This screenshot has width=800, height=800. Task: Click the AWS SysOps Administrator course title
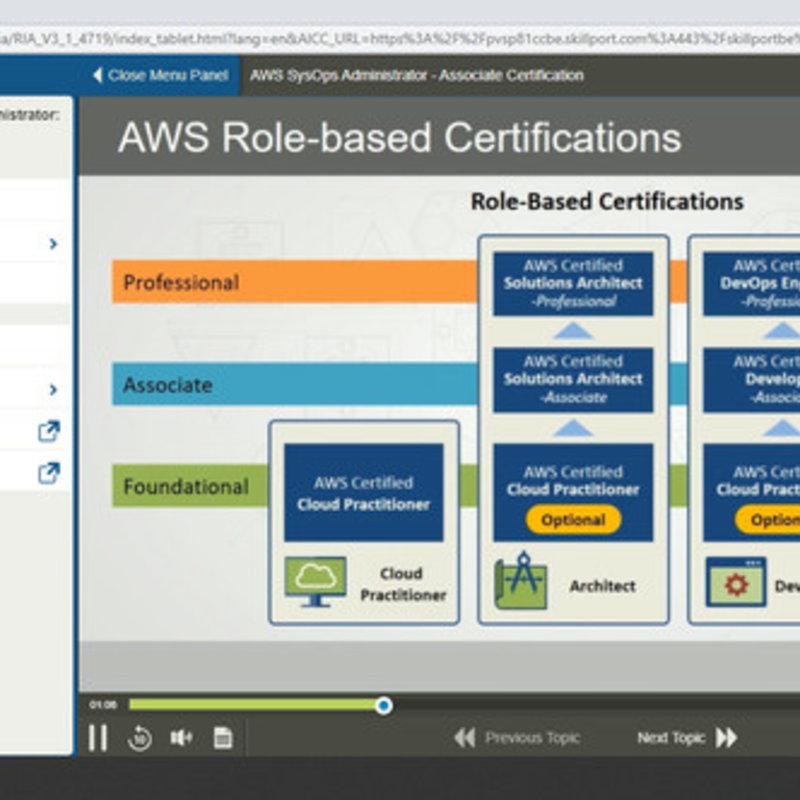pyautogui.click(x=417, y=76)
